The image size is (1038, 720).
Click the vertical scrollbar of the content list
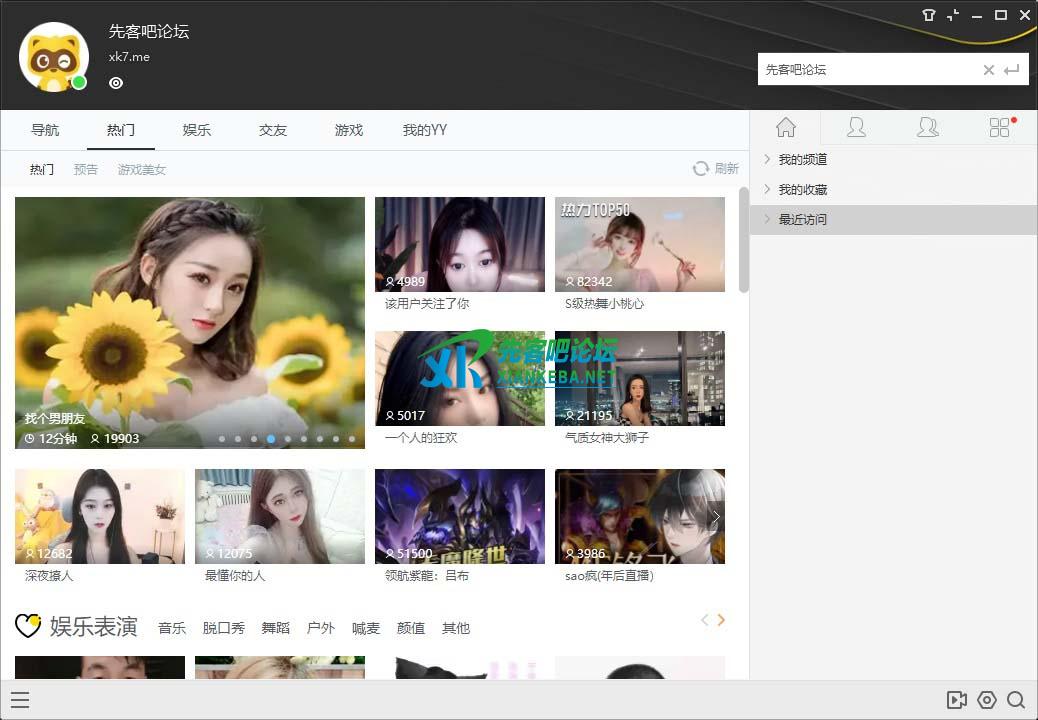[x=743, y=240]
